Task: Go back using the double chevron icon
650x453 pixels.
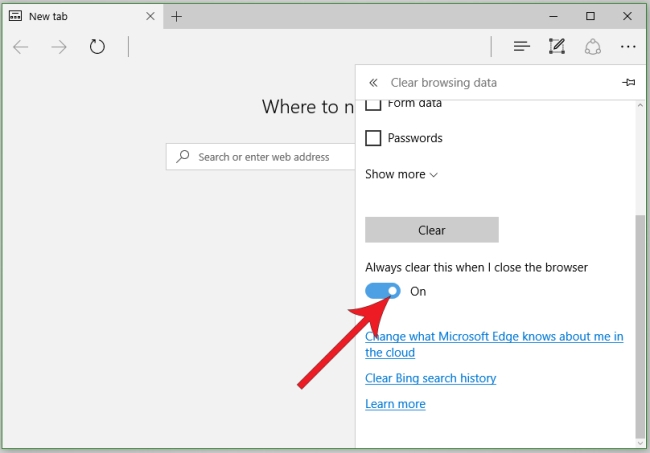Action: click(x=373, y=83)
